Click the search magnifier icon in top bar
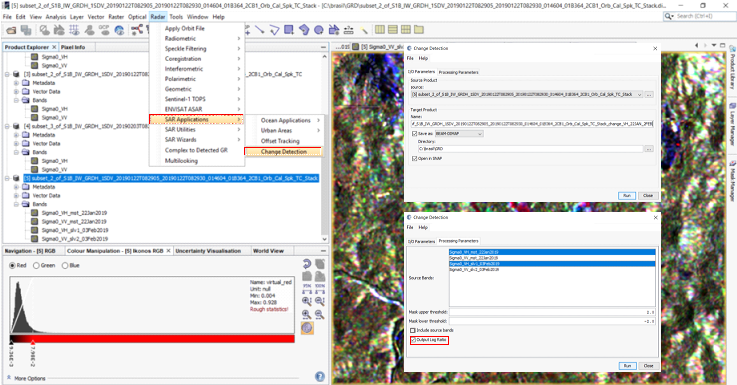This screenshot has width=737, height=385. point(669,16)
